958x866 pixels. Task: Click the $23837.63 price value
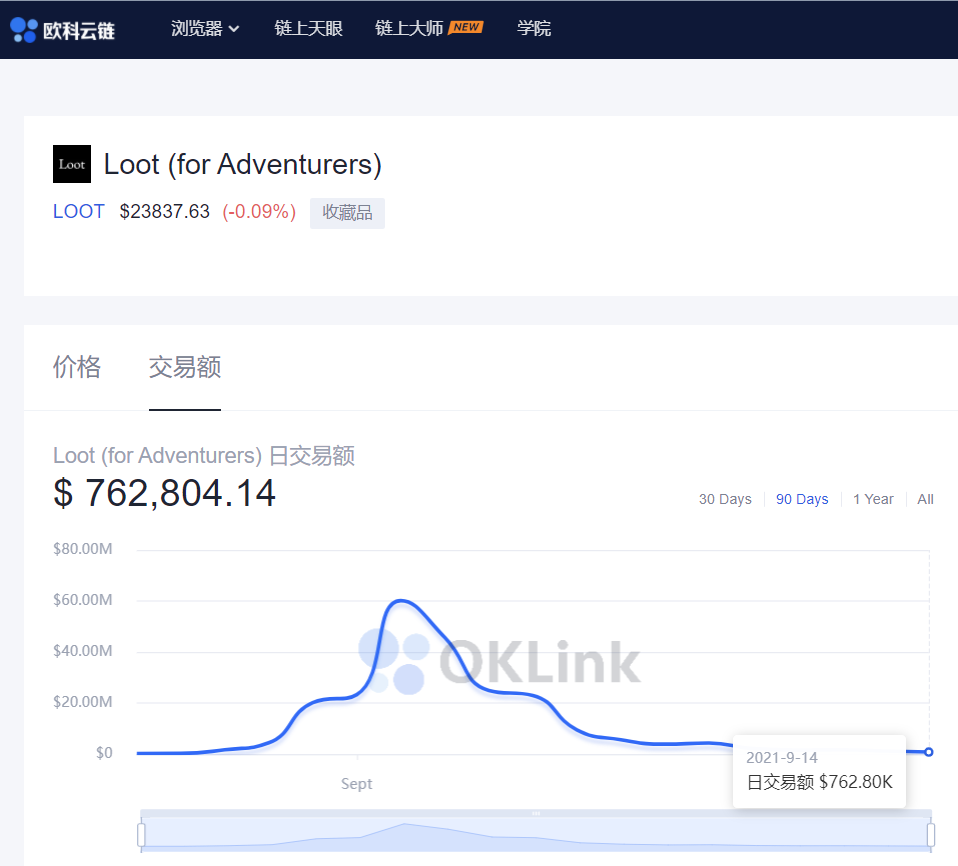pos(164,211)
